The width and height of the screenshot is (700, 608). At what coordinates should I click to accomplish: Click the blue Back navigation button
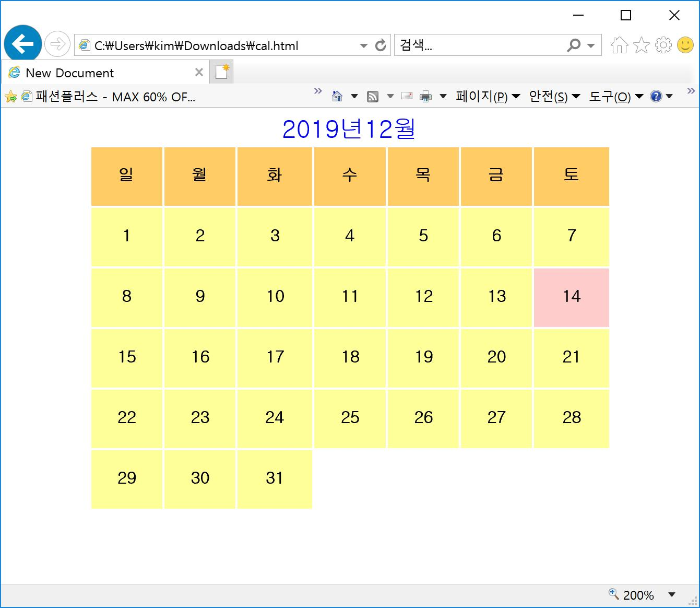point(23,44)
